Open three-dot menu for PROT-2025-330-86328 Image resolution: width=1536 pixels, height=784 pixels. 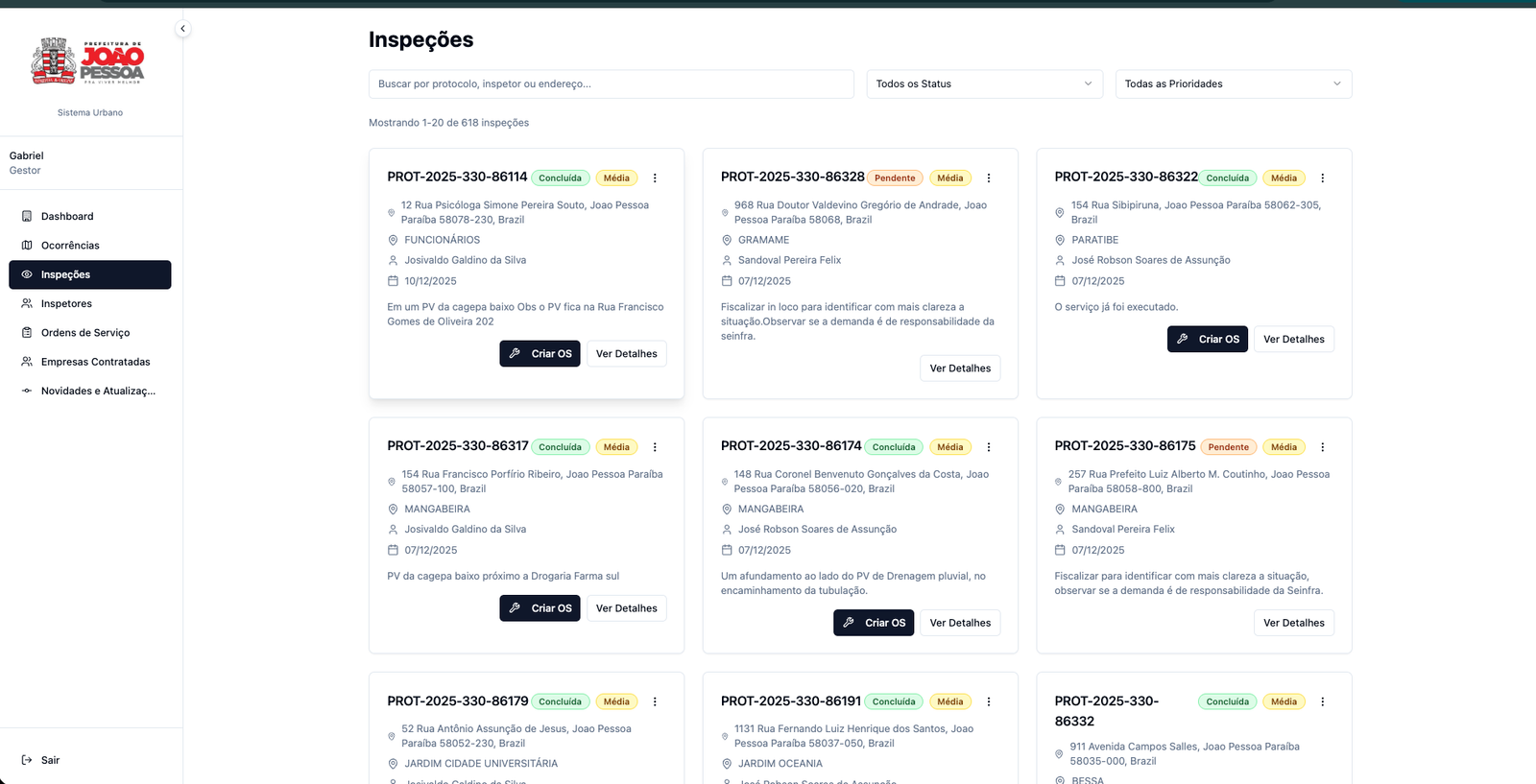(x=989, y=178)
